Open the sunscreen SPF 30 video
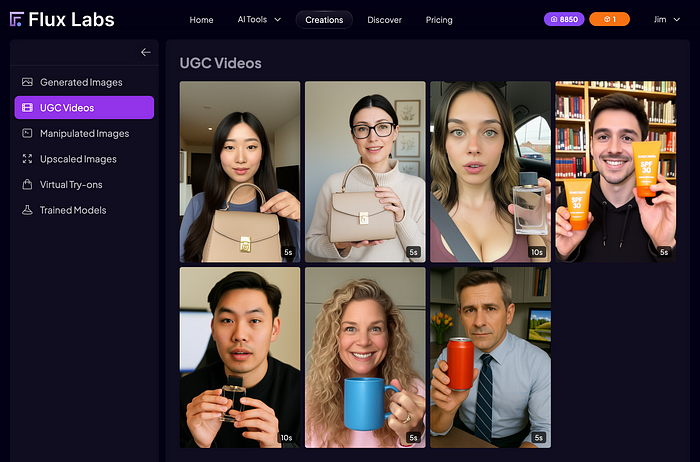Image resolution: width=700 pixels, height=462 pixels. click(616, 171)
